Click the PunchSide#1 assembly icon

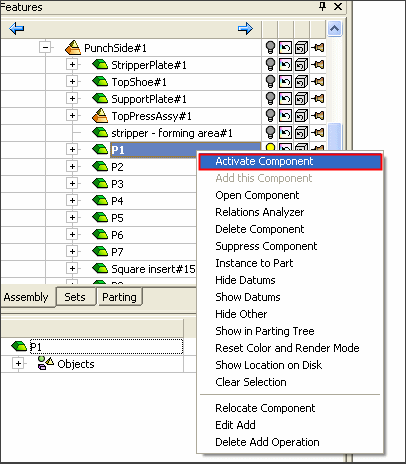73,48
